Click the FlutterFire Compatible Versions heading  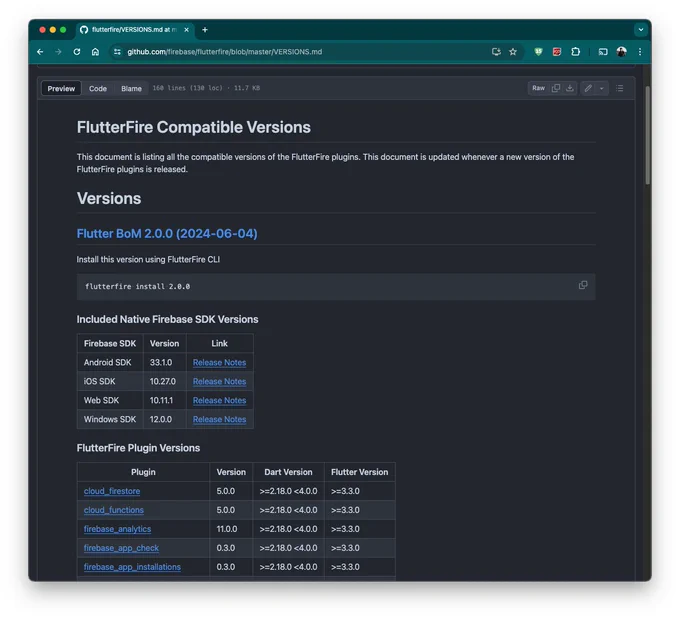(193, 128)
